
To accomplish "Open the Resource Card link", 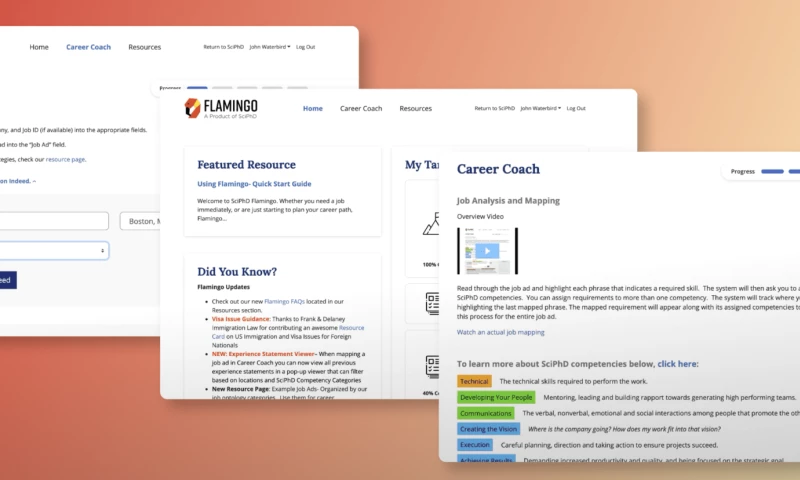I will [288, 332].
